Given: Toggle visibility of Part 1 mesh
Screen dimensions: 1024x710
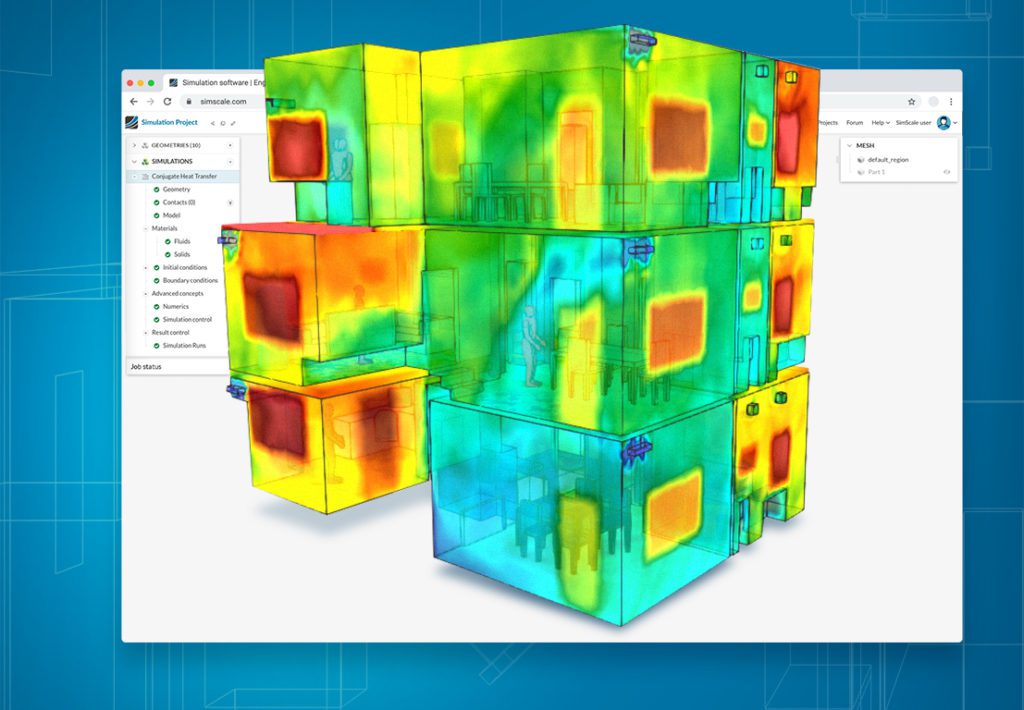Looking at the screenshot, I should click(x=947, y=172).
